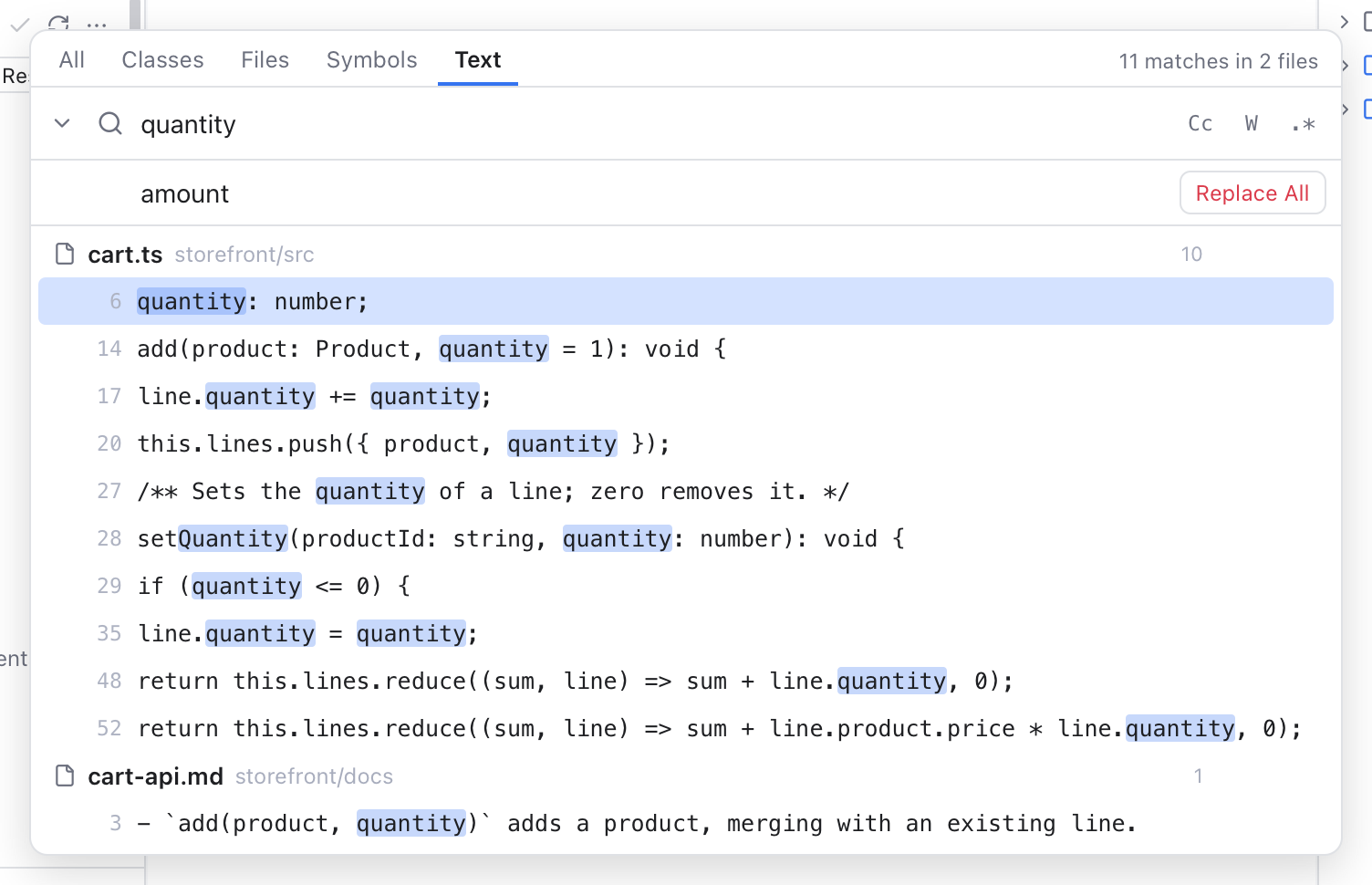1372x885 pixels.
Task: Select line 28 setQuantity result
Action: pos(686,538)
